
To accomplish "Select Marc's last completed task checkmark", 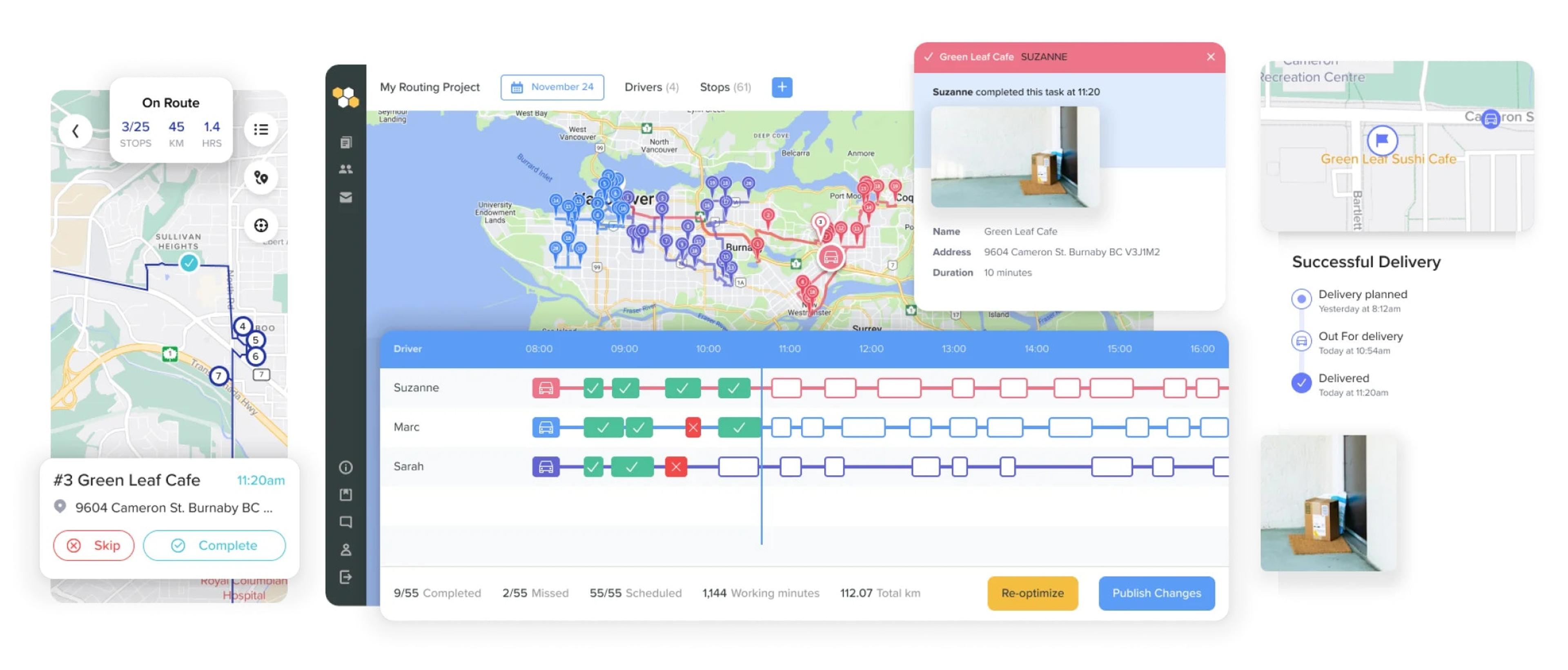I will 739,428.
